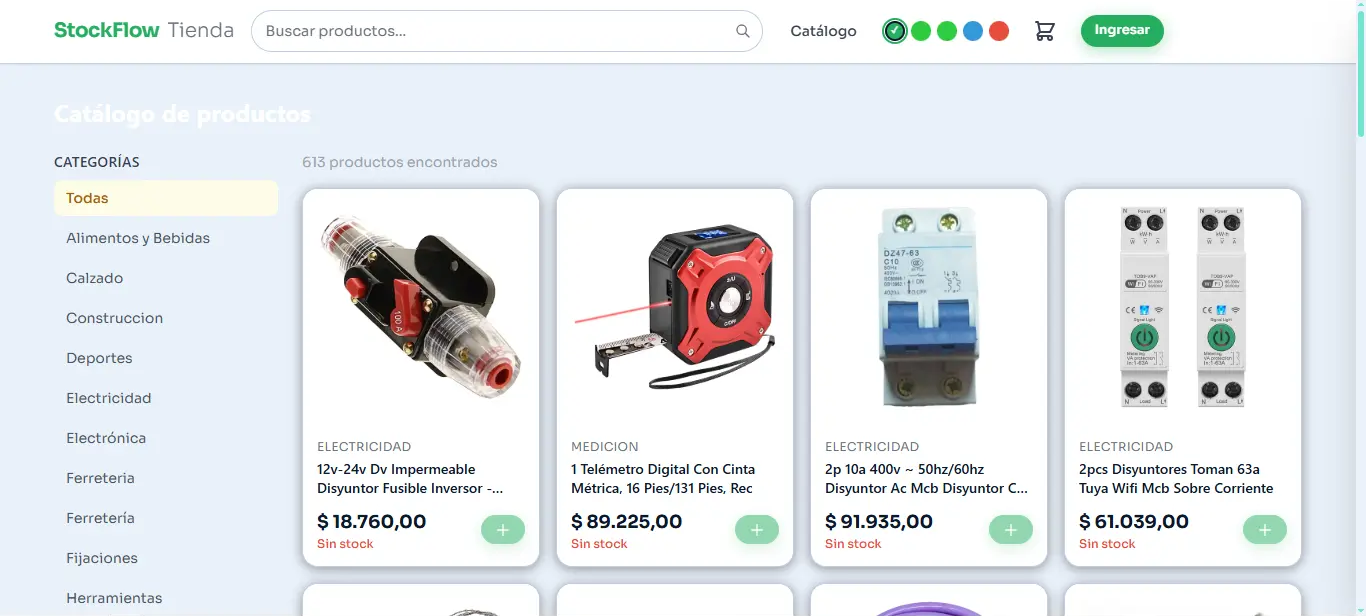Add the 2p 10a 400v Disyuntor to cart

[1011, 530]
